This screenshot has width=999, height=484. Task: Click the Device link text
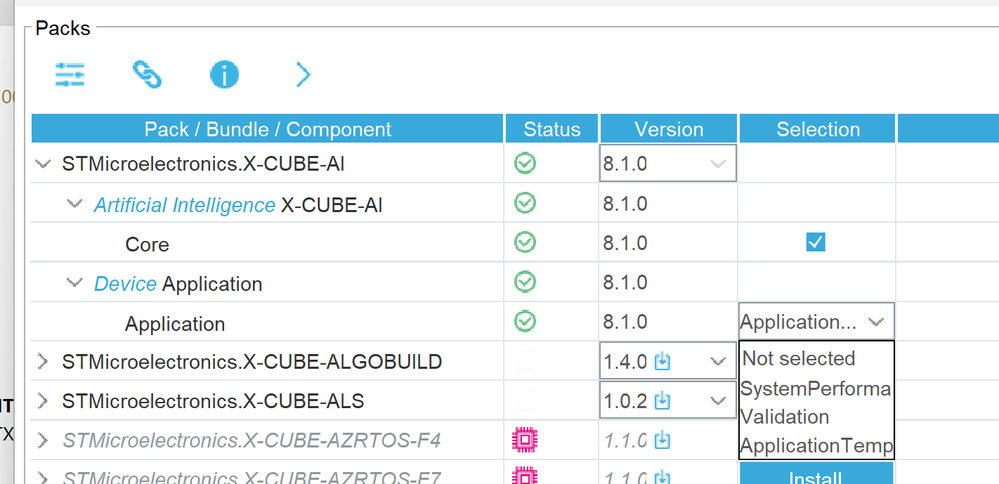point(125,283)
